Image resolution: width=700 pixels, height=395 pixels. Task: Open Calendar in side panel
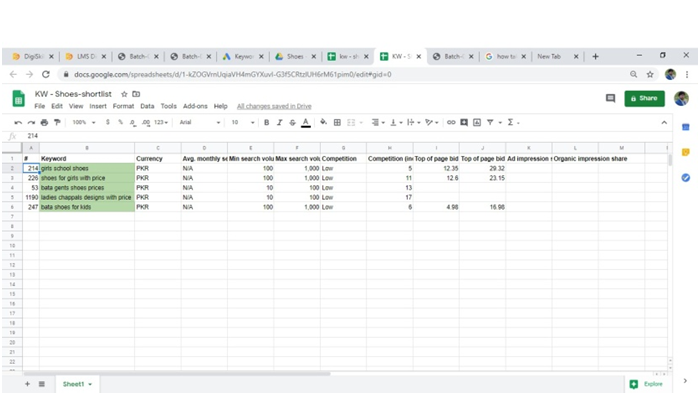pos(686,128)
